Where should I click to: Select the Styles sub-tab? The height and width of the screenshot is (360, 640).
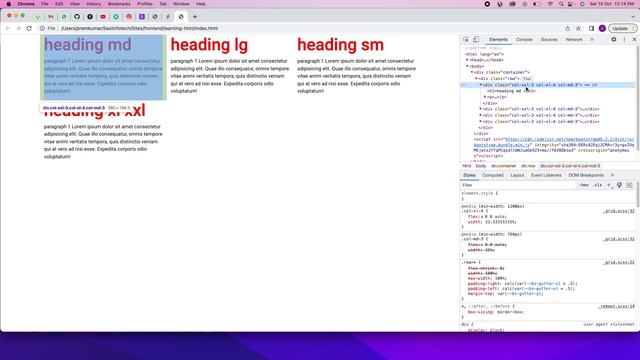pyautogui.click(x=469, y=175)
